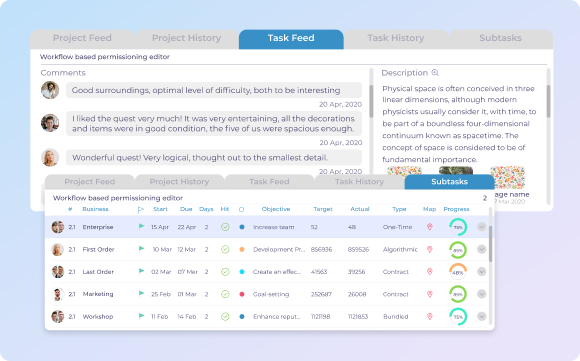
Task: Click the cyan status dot in Last Order row
Action: pyautogui.click(x=242, y=271)
